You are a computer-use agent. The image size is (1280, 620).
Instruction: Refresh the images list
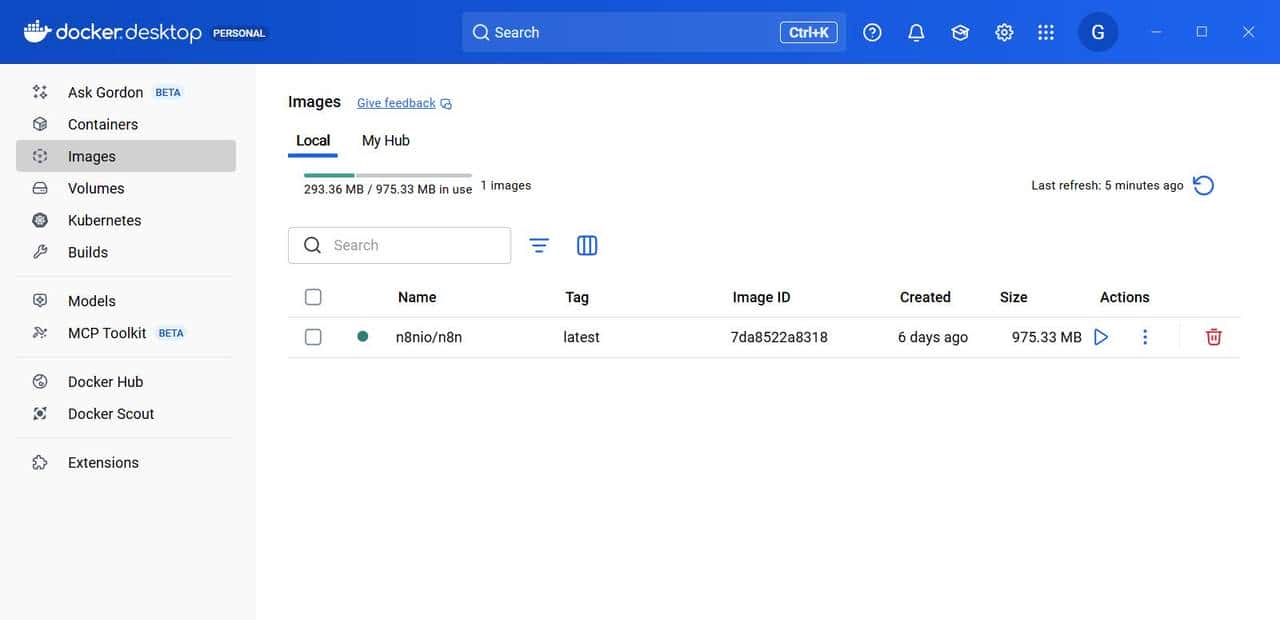pyautogui.click(x=1204, y=185)
